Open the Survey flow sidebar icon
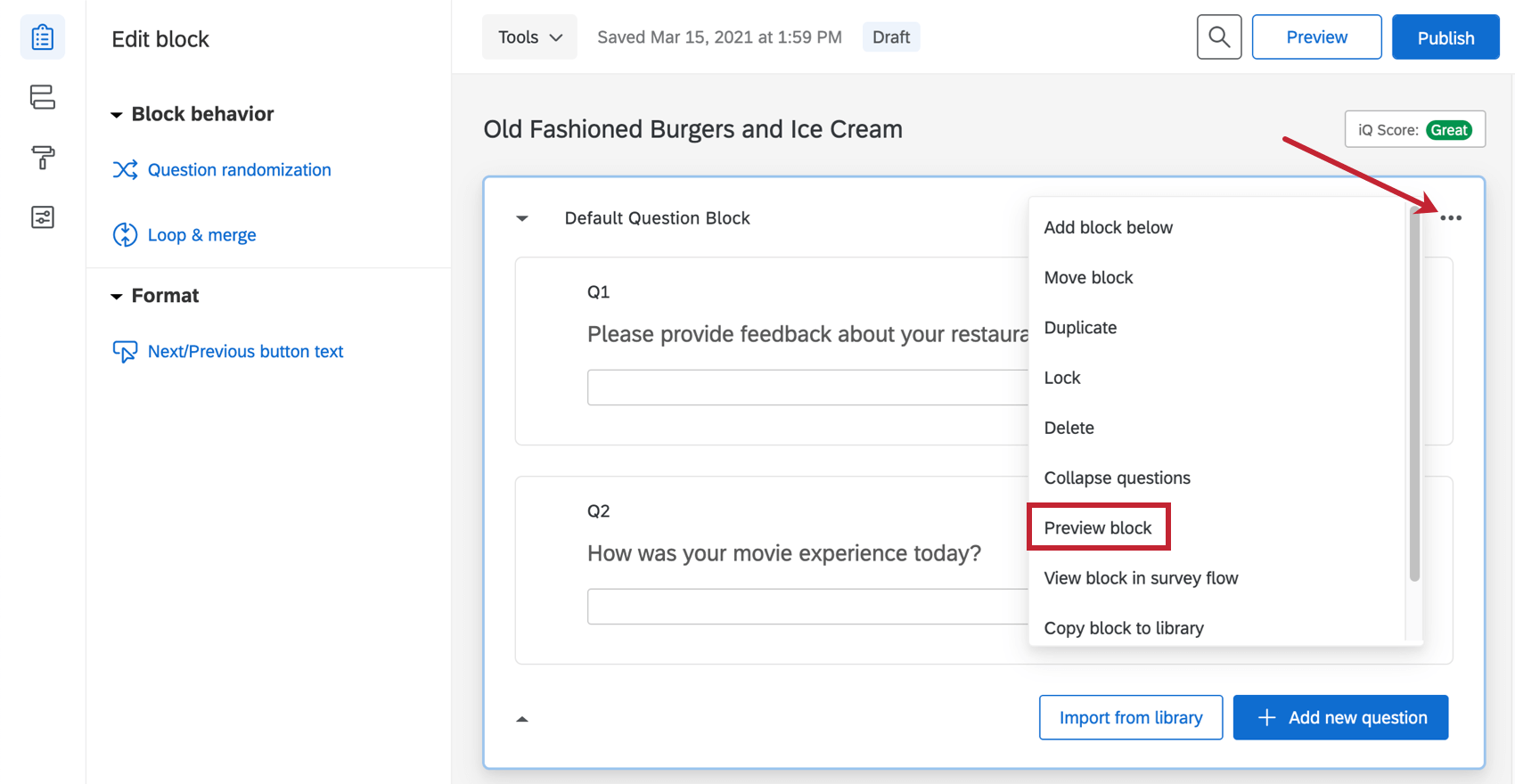Image resolution: width=1515 pixels, height=784 pixels. (43, 97)
